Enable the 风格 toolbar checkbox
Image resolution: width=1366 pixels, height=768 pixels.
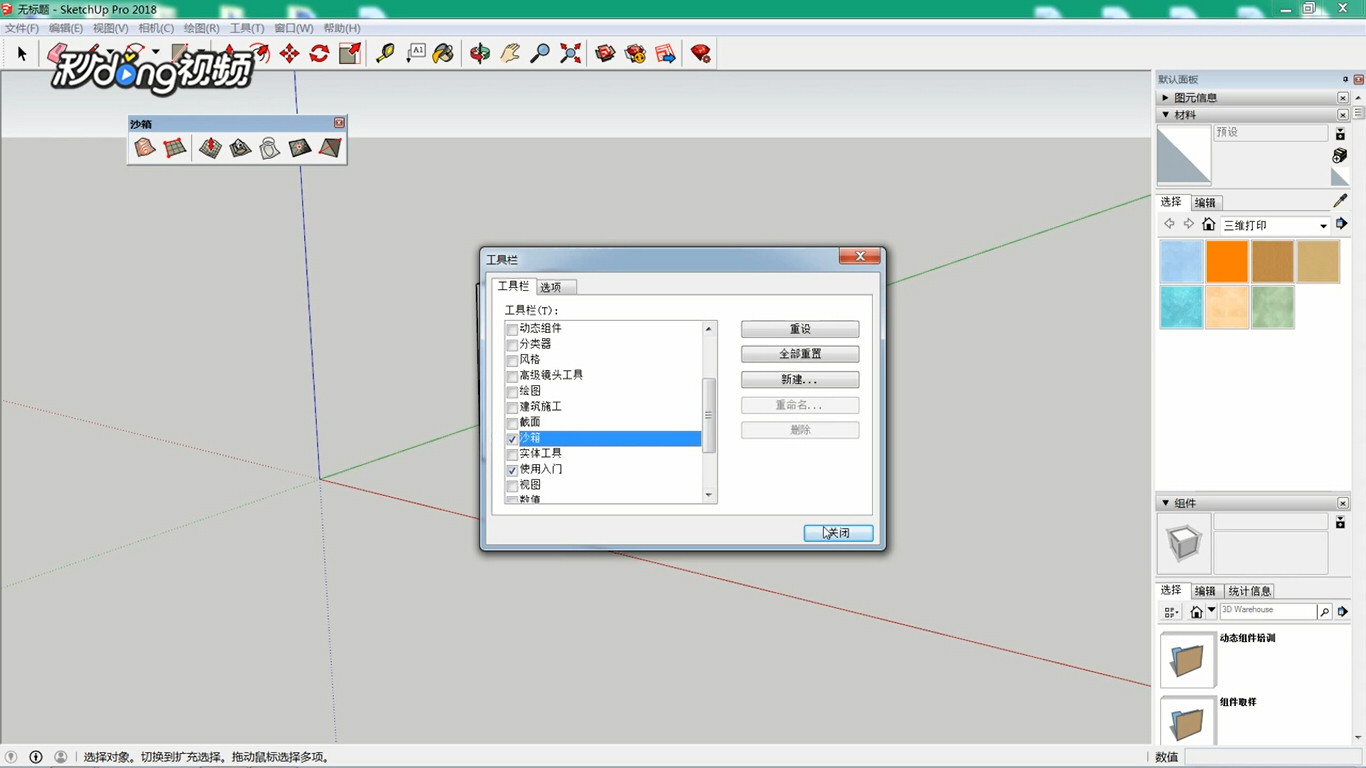point(512,361)
